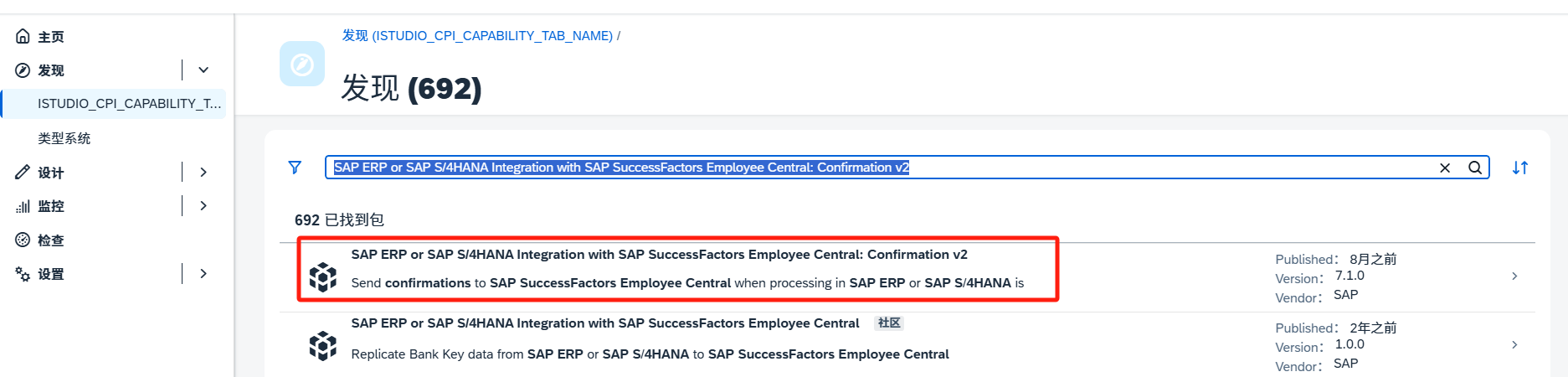Select 设置 in the sidebar

coord(51,274)
